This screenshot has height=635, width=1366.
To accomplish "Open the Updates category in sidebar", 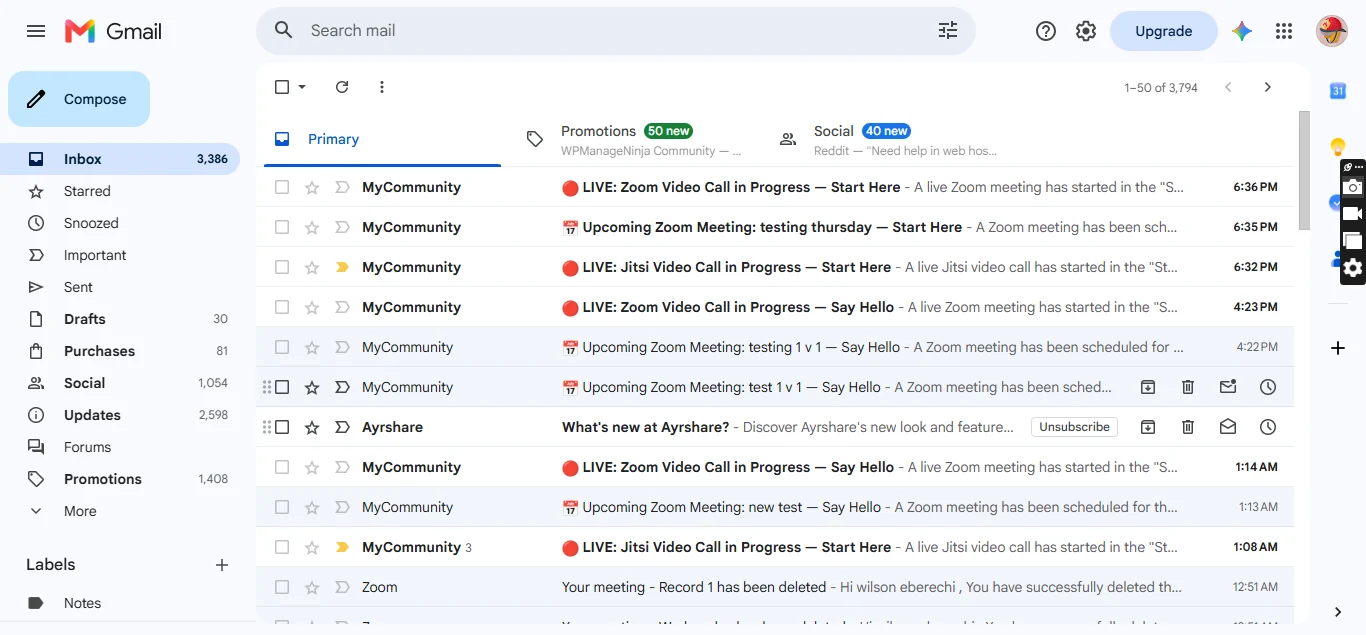I will (x=120, y=415).
